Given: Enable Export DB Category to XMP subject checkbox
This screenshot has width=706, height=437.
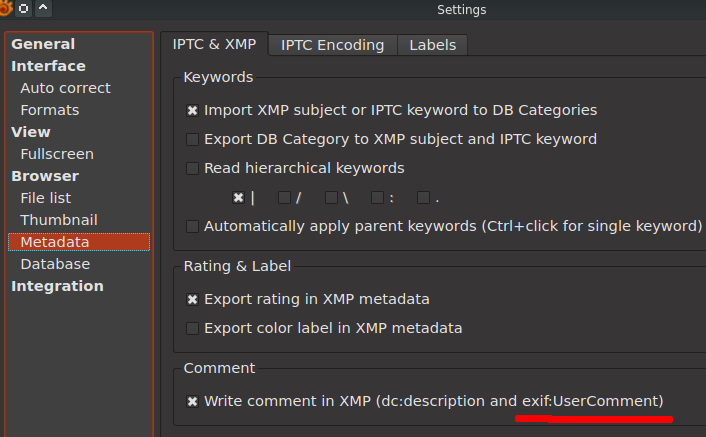Looking at the screenshot, I should coord(193,140).
